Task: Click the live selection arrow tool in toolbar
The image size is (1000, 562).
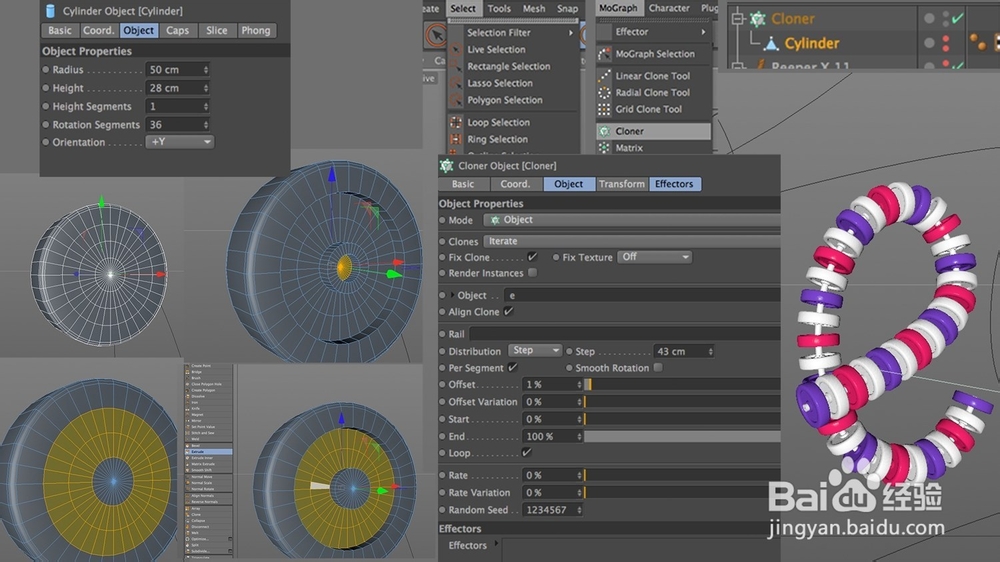Action: (436, 35)
